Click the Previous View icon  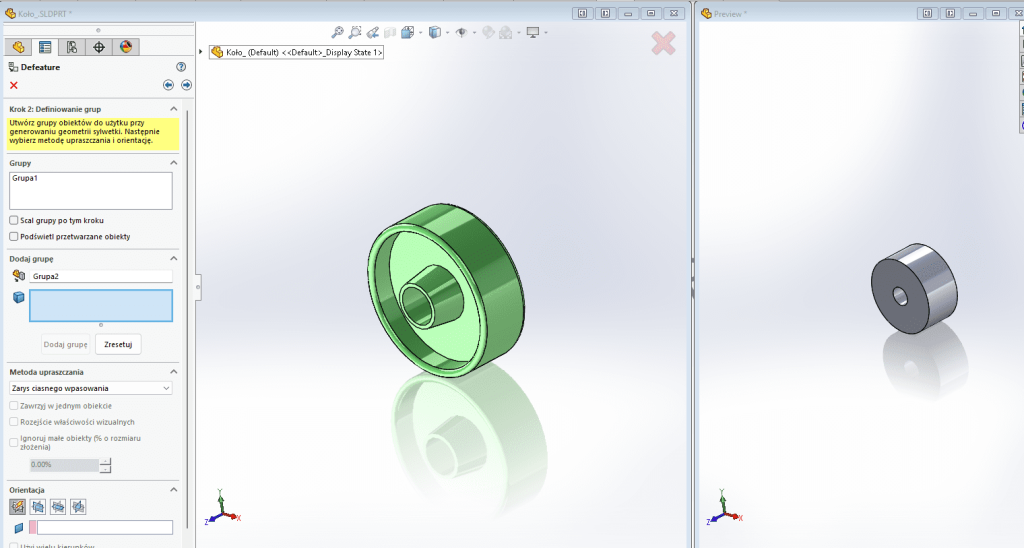click(x=373, y=32)
